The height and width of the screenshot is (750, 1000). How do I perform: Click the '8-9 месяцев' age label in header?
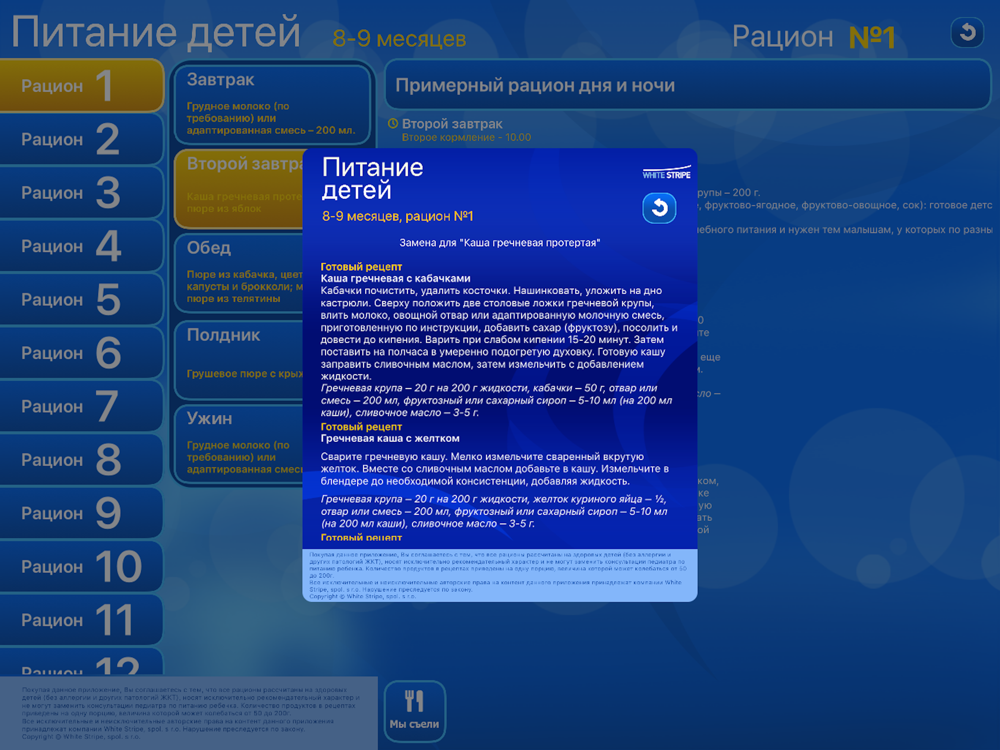click(x=399, y=39)
